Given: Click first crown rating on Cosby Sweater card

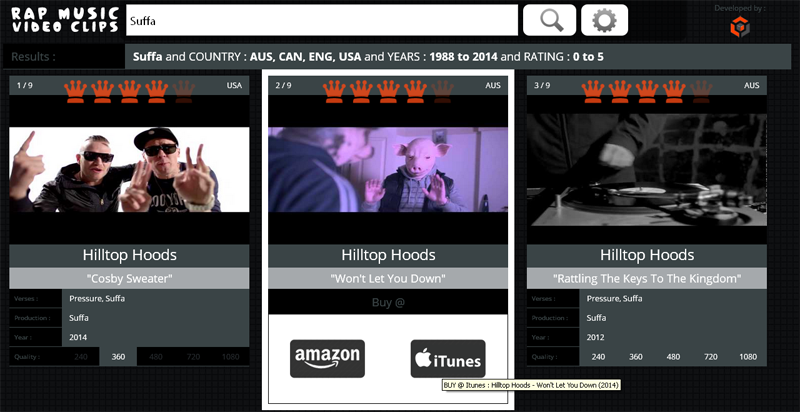Looking at the screenshot, I should [76, 91].
